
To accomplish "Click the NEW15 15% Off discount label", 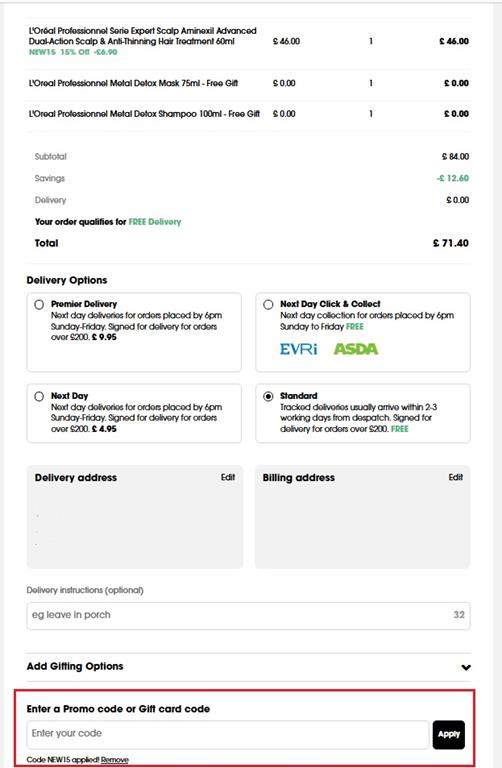I will click(x=73, y=52).
